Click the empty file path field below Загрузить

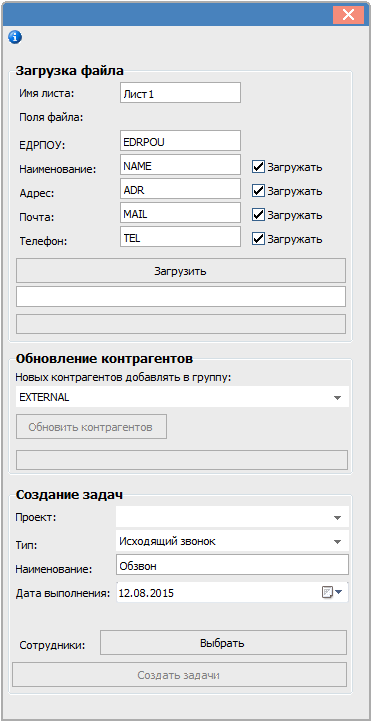tap(180, 297)
